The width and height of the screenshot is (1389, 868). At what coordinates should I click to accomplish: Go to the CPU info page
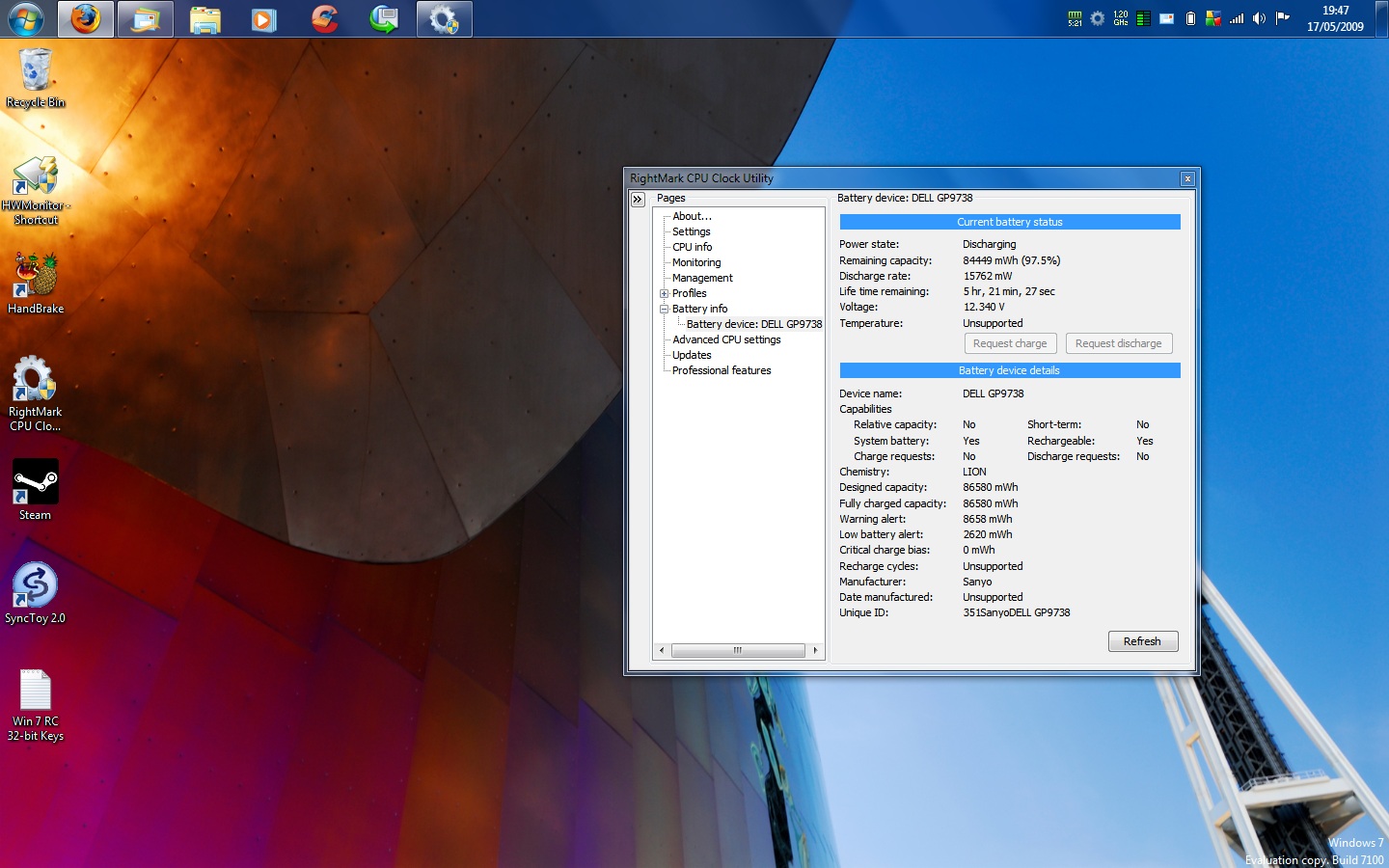pos(693,247)
